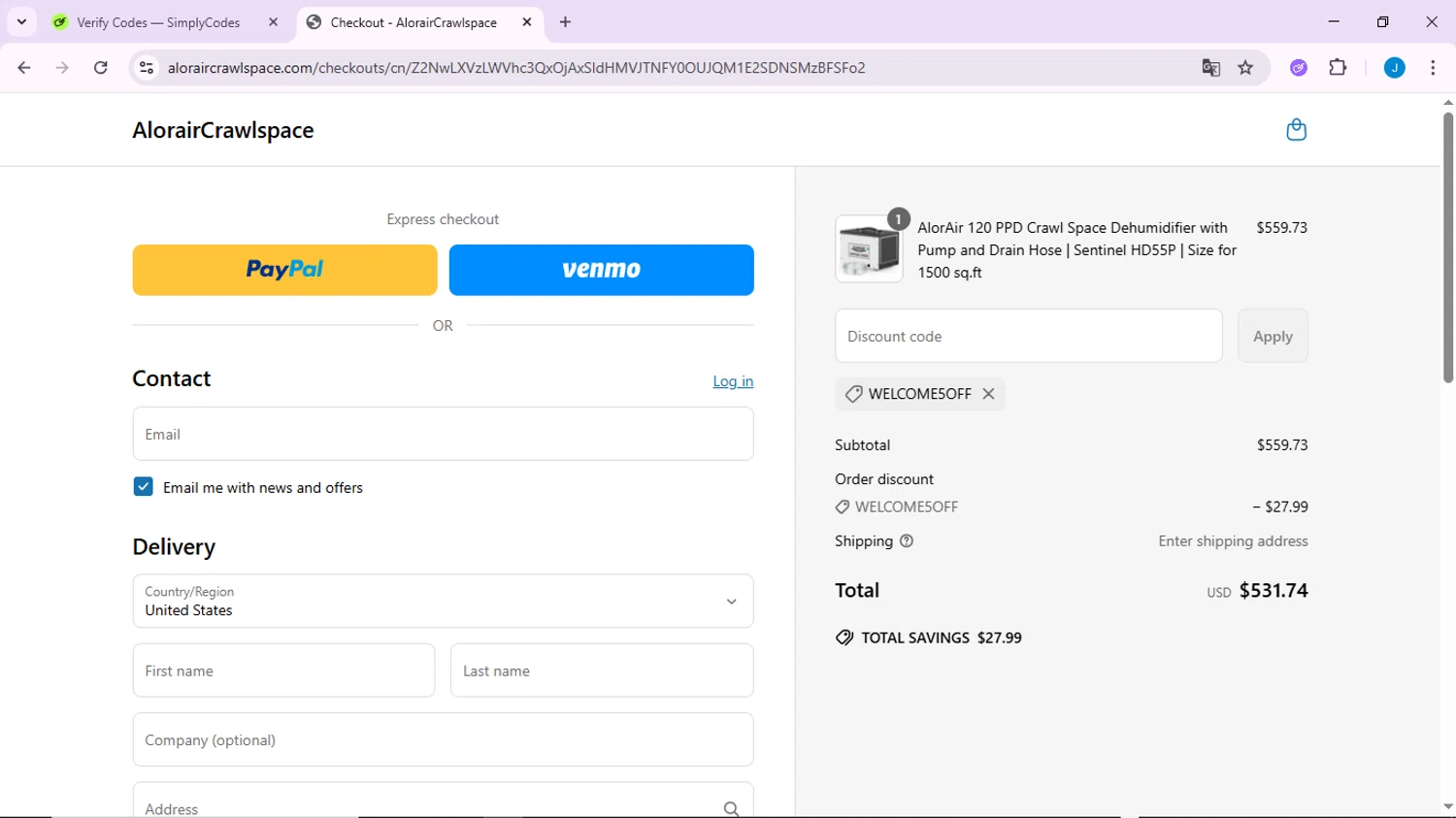Screen dimensions: 1456x818
Task: Click the browser forward arrow
Action: 62,68
